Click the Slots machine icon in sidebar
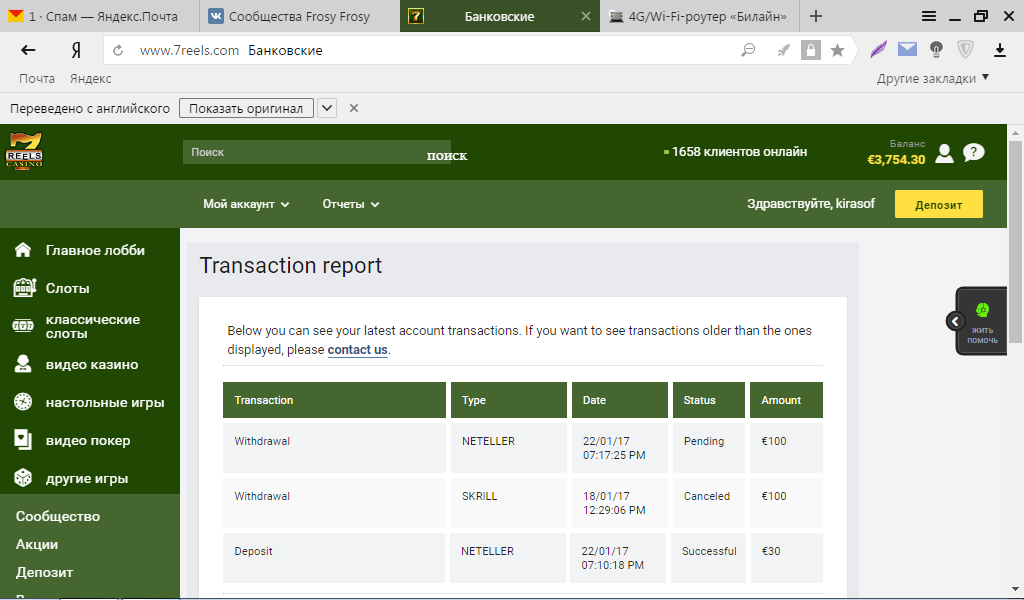Viewport: 1024px width, 600px height. tap(23, 288)
